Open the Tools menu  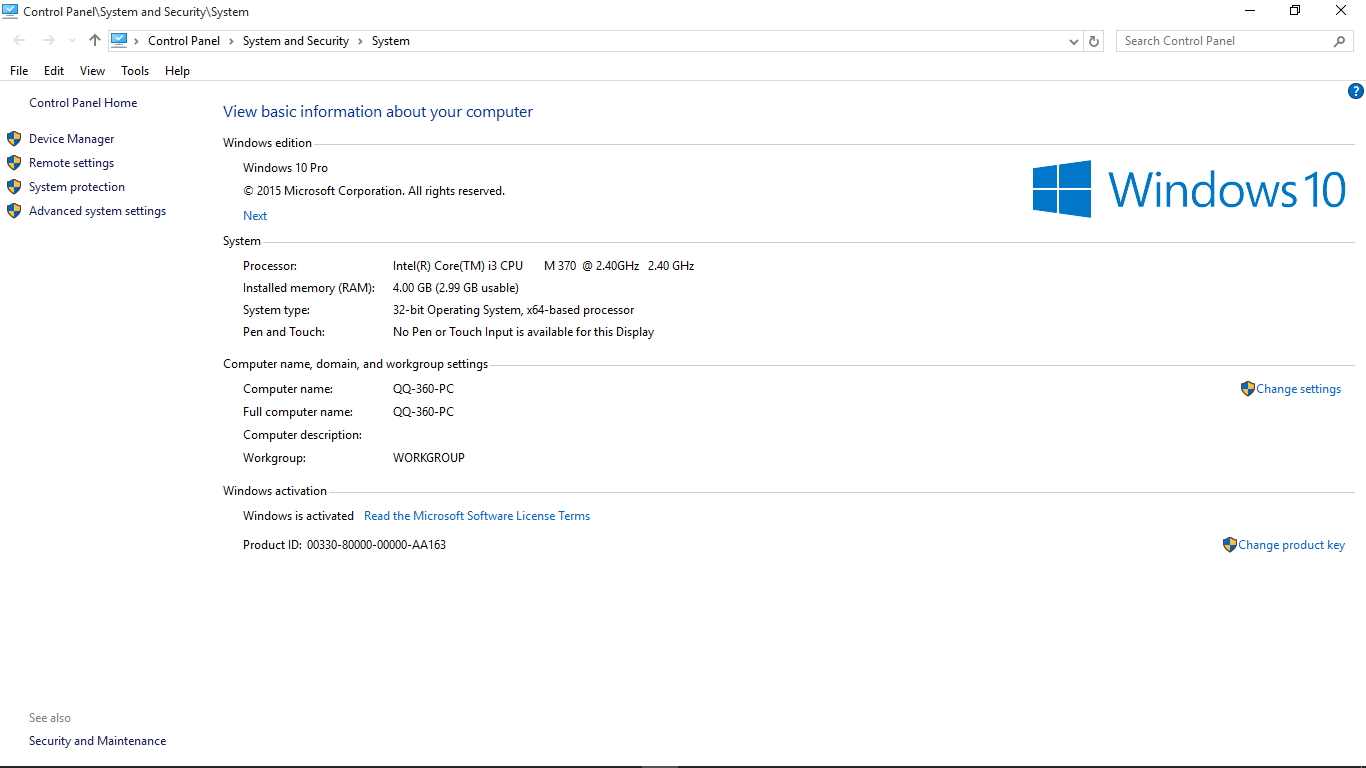[135, 71]
